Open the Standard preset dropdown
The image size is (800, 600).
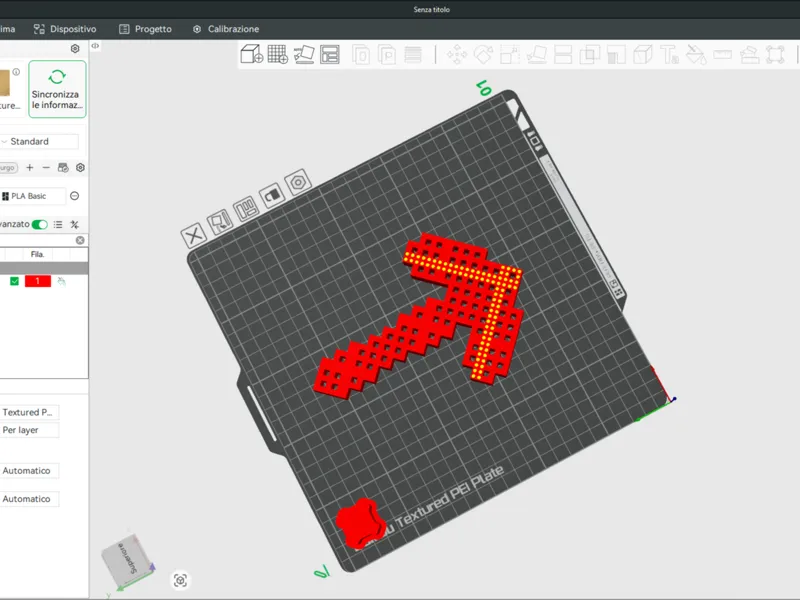click(39, 141)
